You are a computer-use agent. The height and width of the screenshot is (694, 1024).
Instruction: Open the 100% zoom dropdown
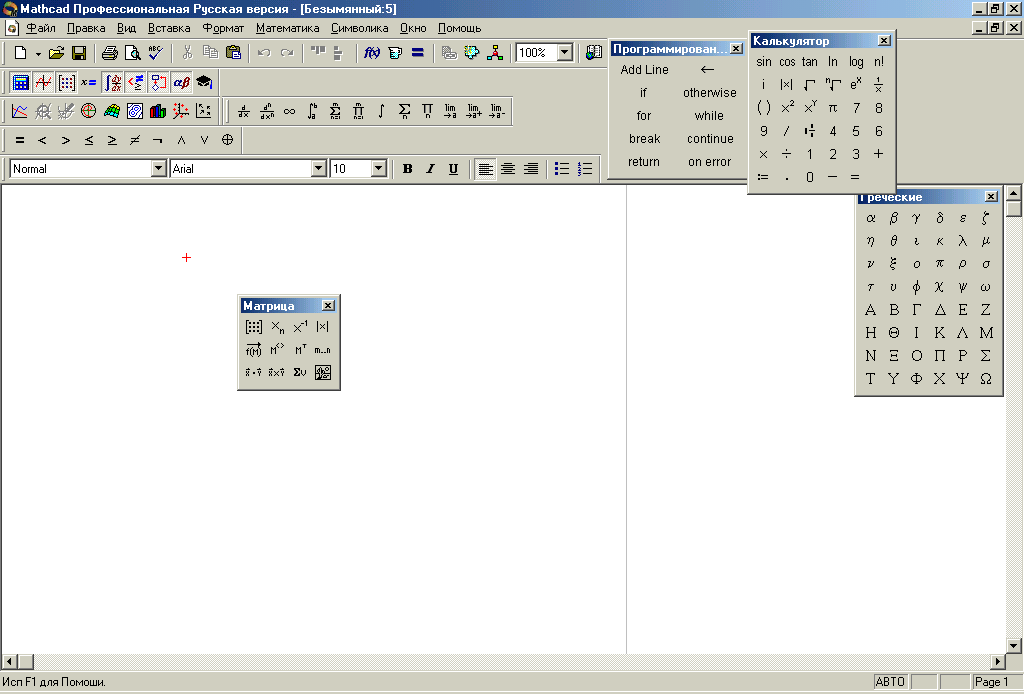point(565,53)
